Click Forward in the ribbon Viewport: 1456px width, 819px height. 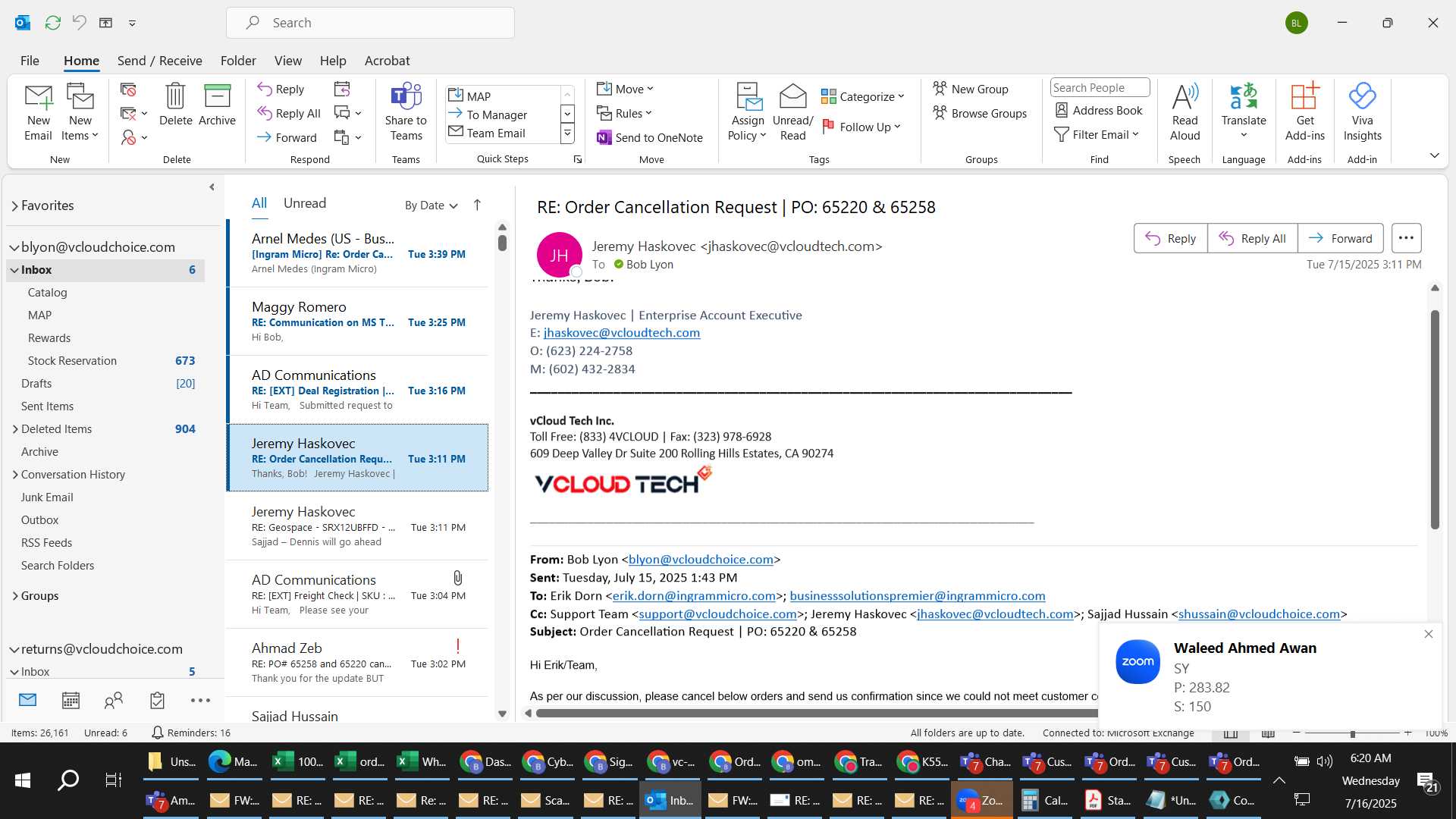[287, 137]
